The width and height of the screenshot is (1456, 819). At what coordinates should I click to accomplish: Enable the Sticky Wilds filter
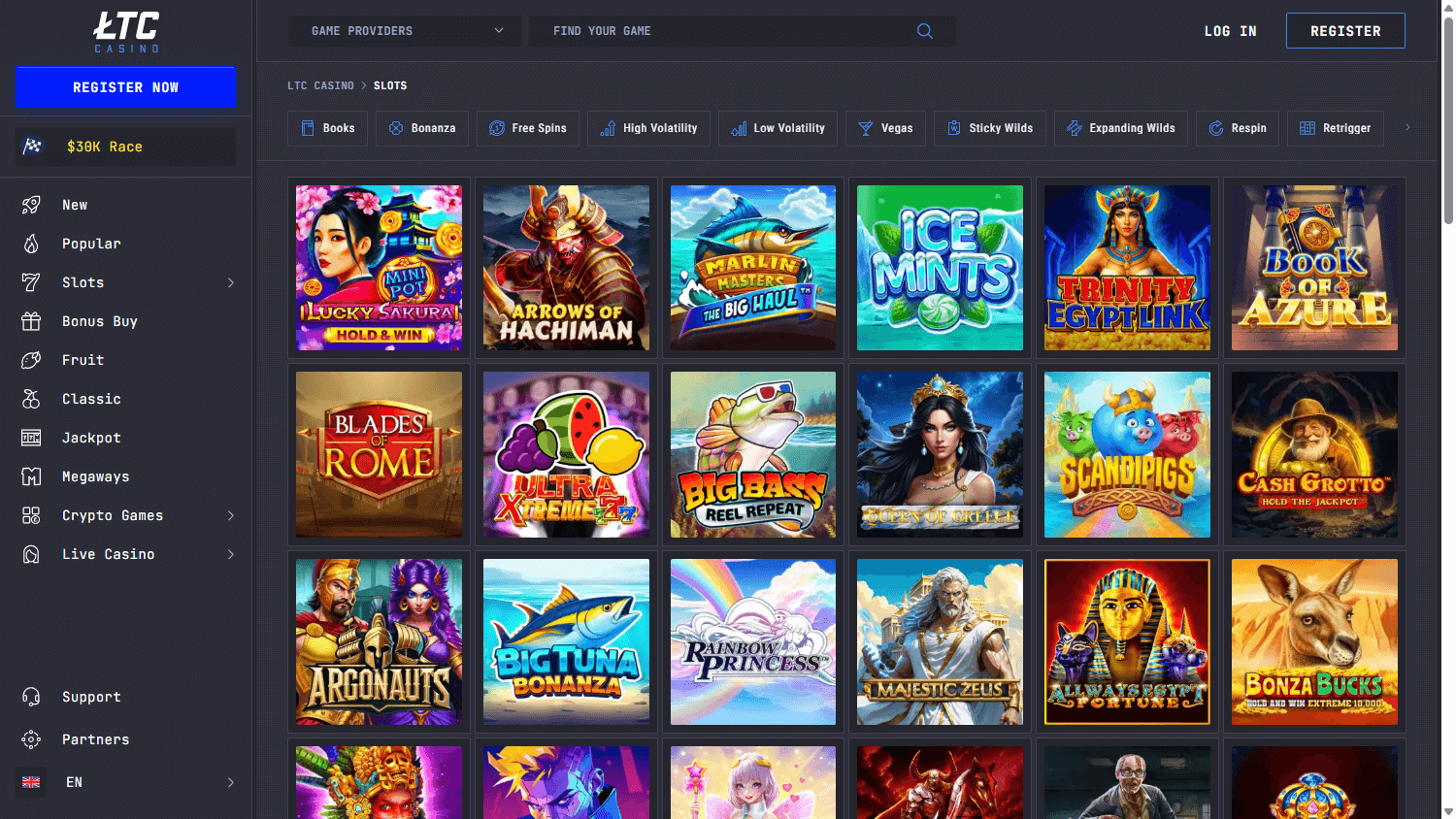pyautogui.click(x=989, y=127)
